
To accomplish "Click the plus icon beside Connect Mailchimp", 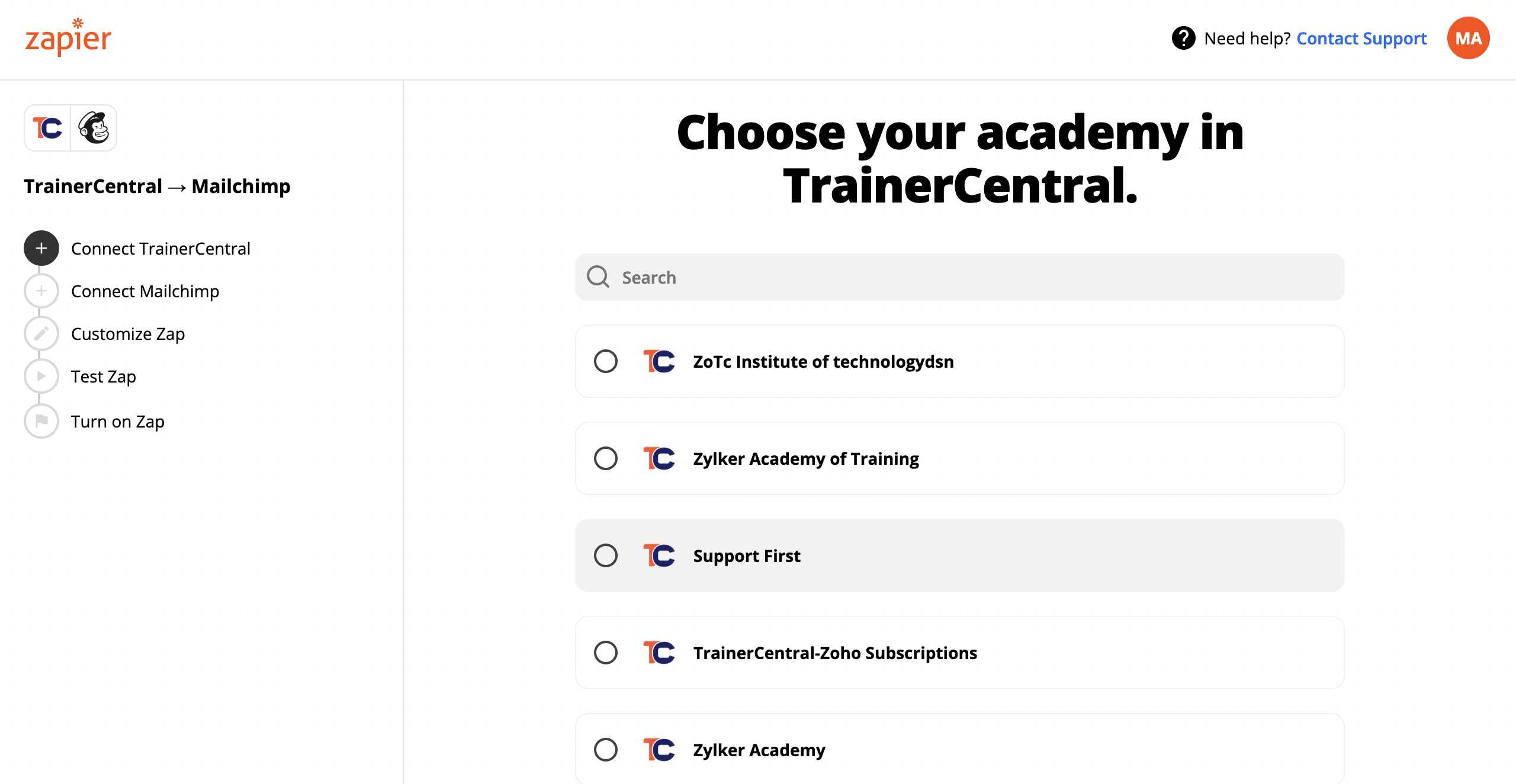I will [x=41, y=291].
